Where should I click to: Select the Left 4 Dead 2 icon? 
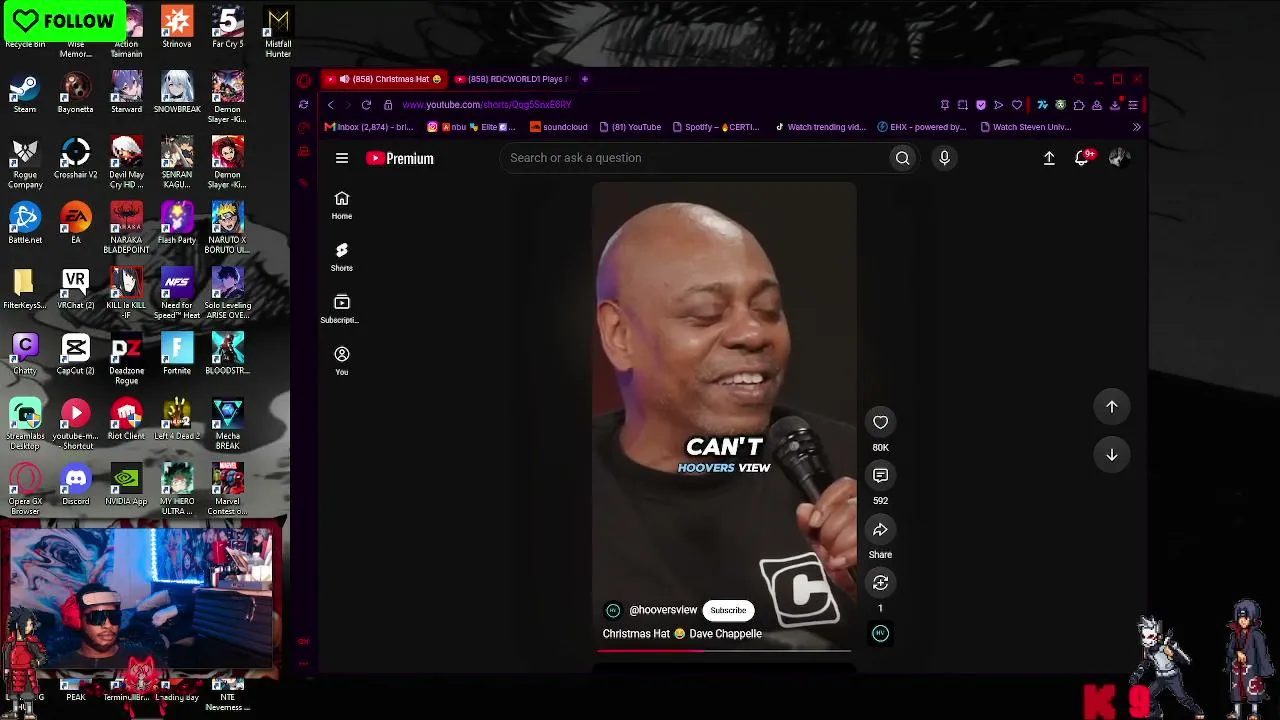tap(177, 420)
